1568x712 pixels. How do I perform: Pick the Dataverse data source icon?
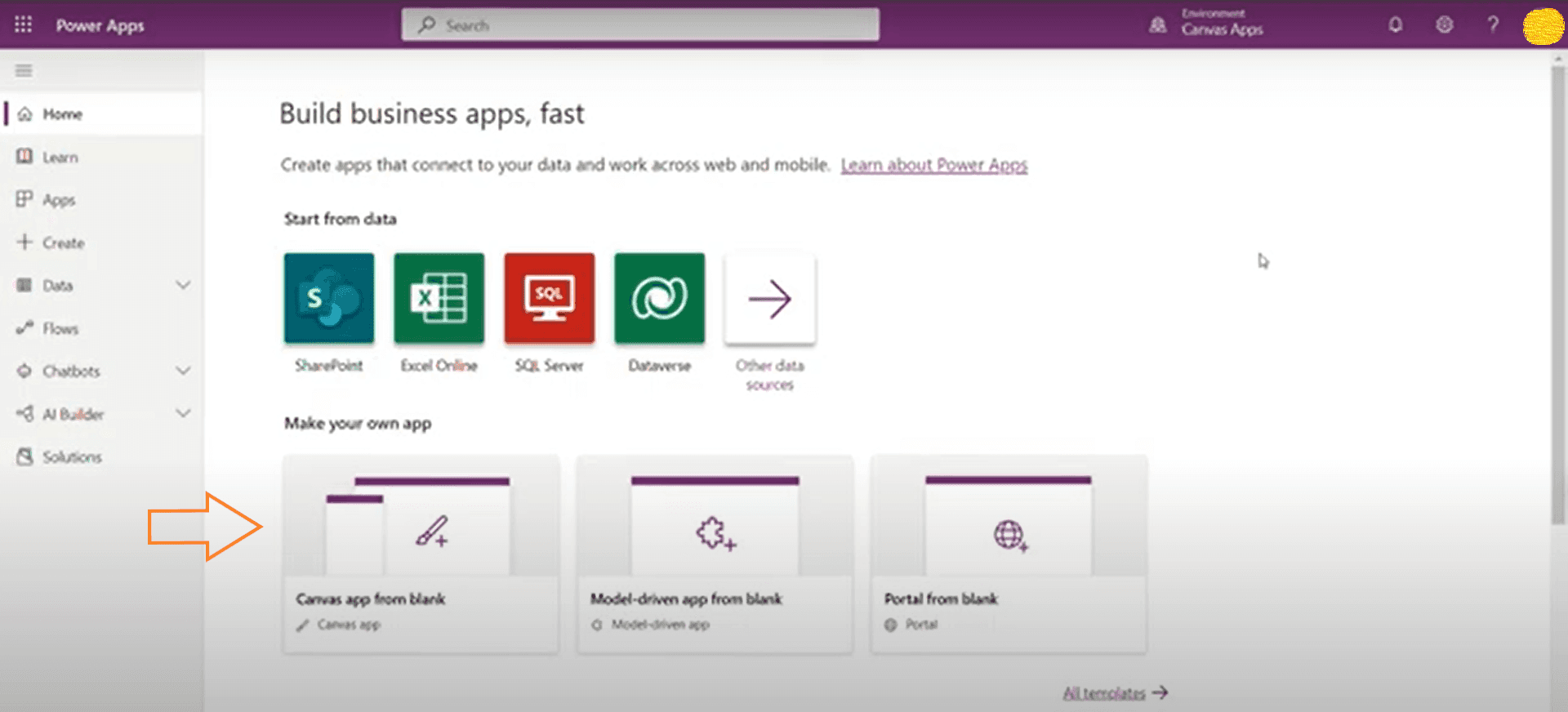tap(659, 298)
